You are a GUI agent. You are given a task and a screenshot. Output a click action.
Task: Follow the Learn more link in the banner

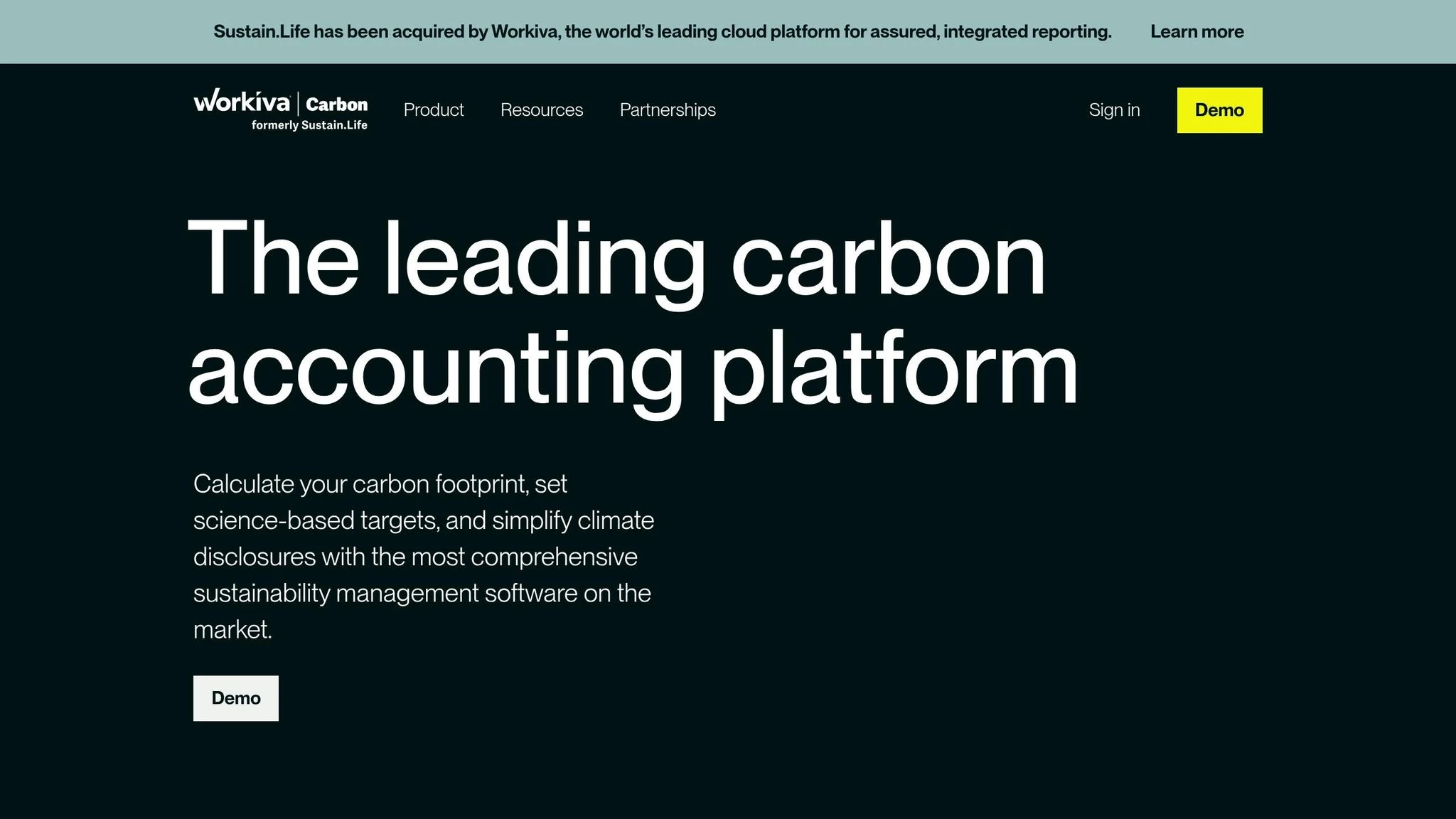[1197, 32]
